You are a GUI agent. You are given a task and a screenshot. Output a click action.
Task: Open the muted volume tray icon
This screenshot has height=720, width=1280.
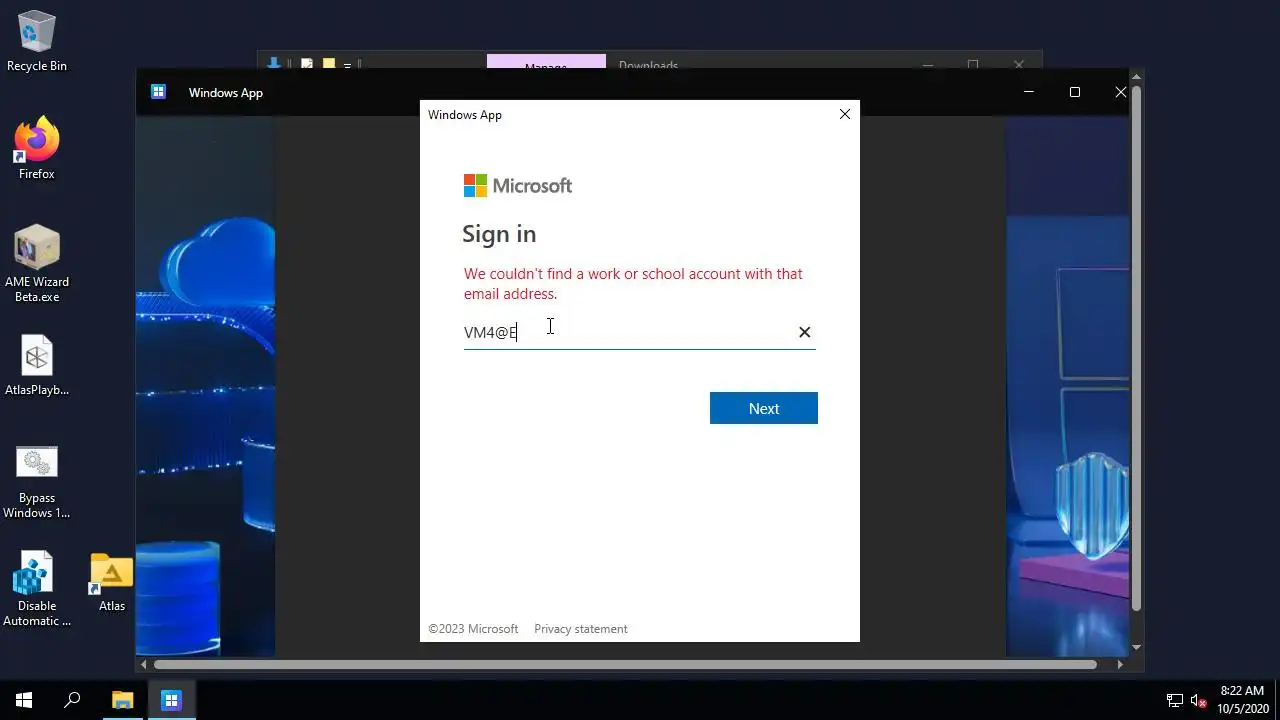coord(1198,701)
